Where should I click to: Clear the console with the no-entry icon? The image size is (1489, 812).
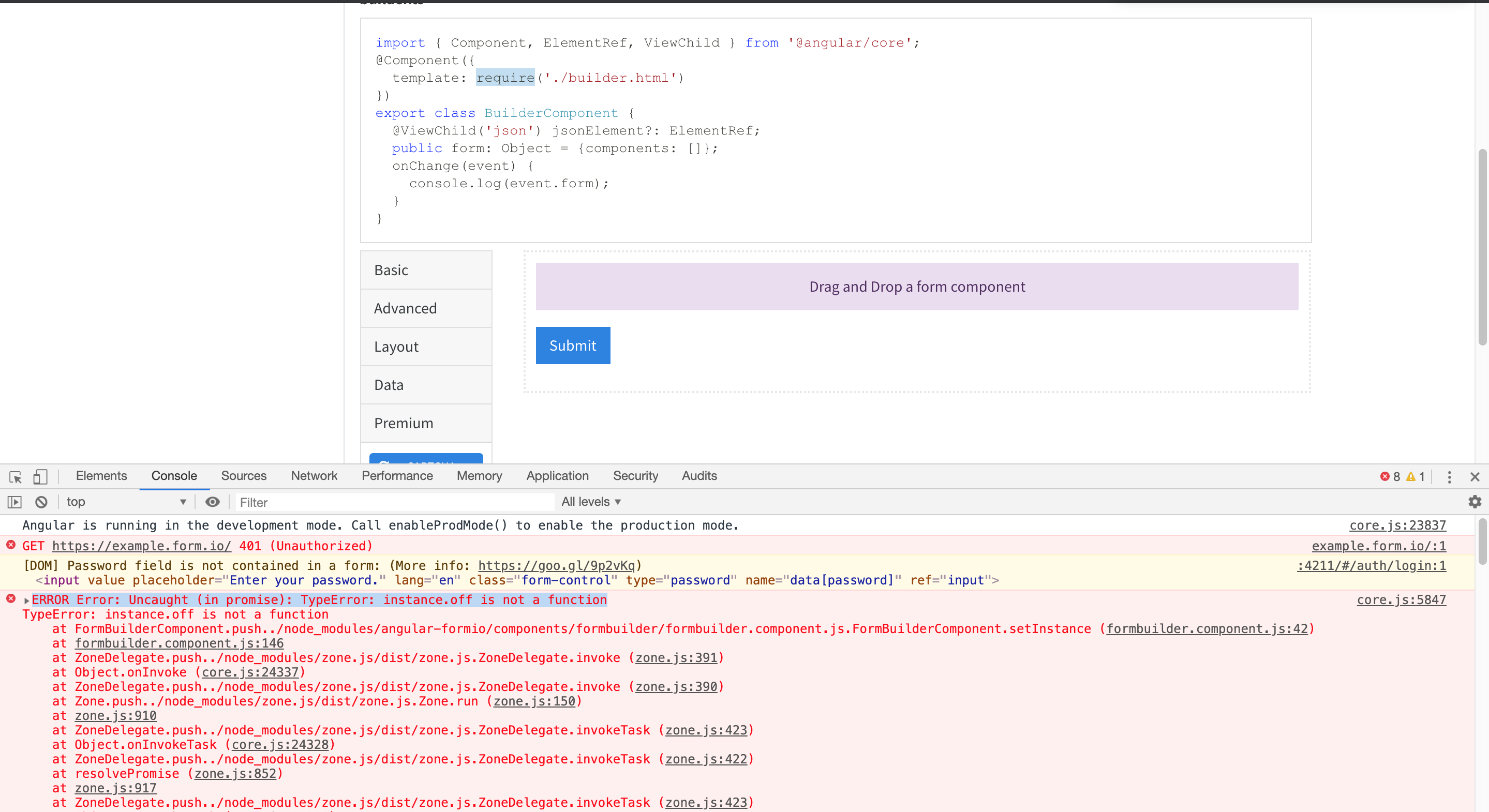click(40, 502)
